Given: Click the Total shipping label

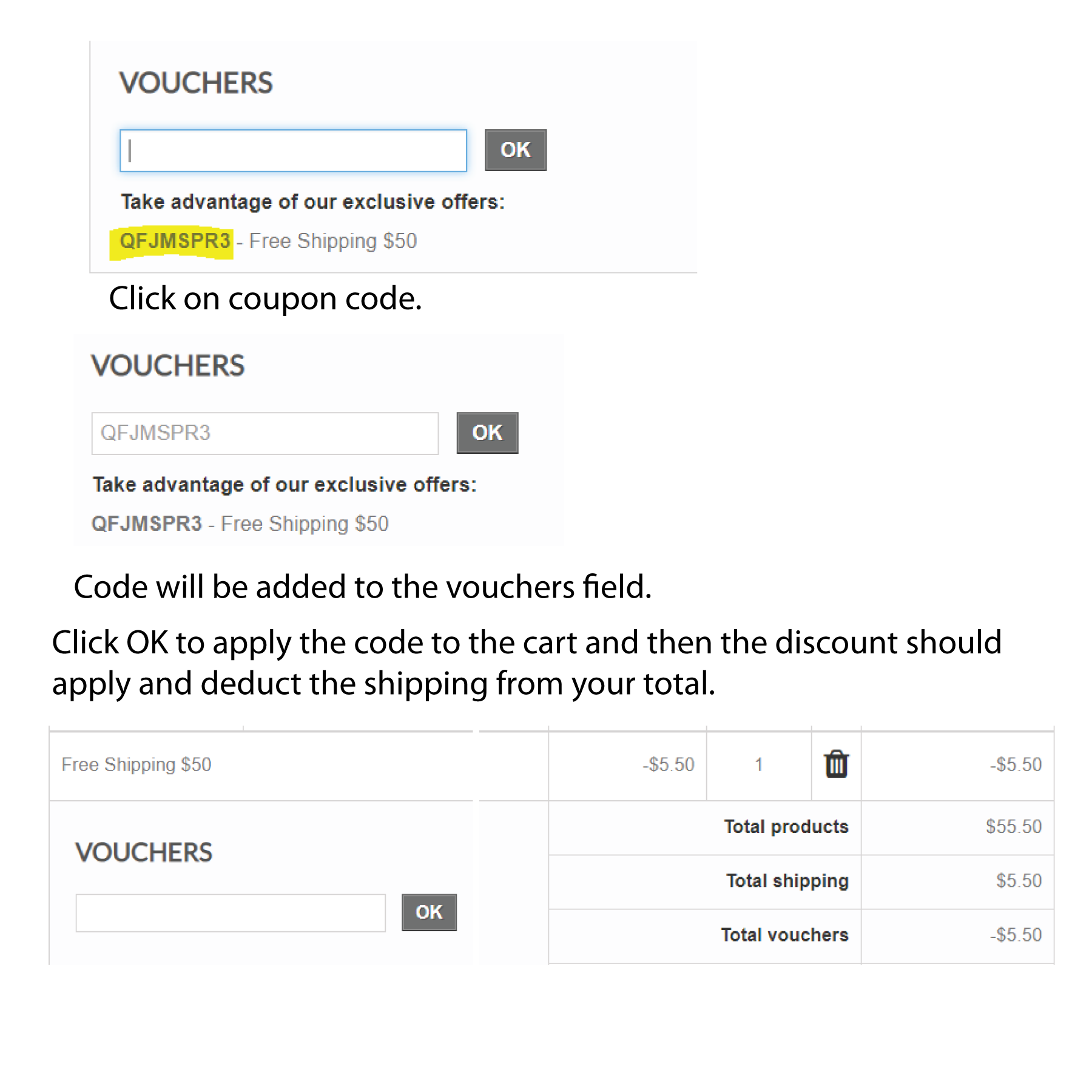Looking at the screenshot, I should [787, 881].
